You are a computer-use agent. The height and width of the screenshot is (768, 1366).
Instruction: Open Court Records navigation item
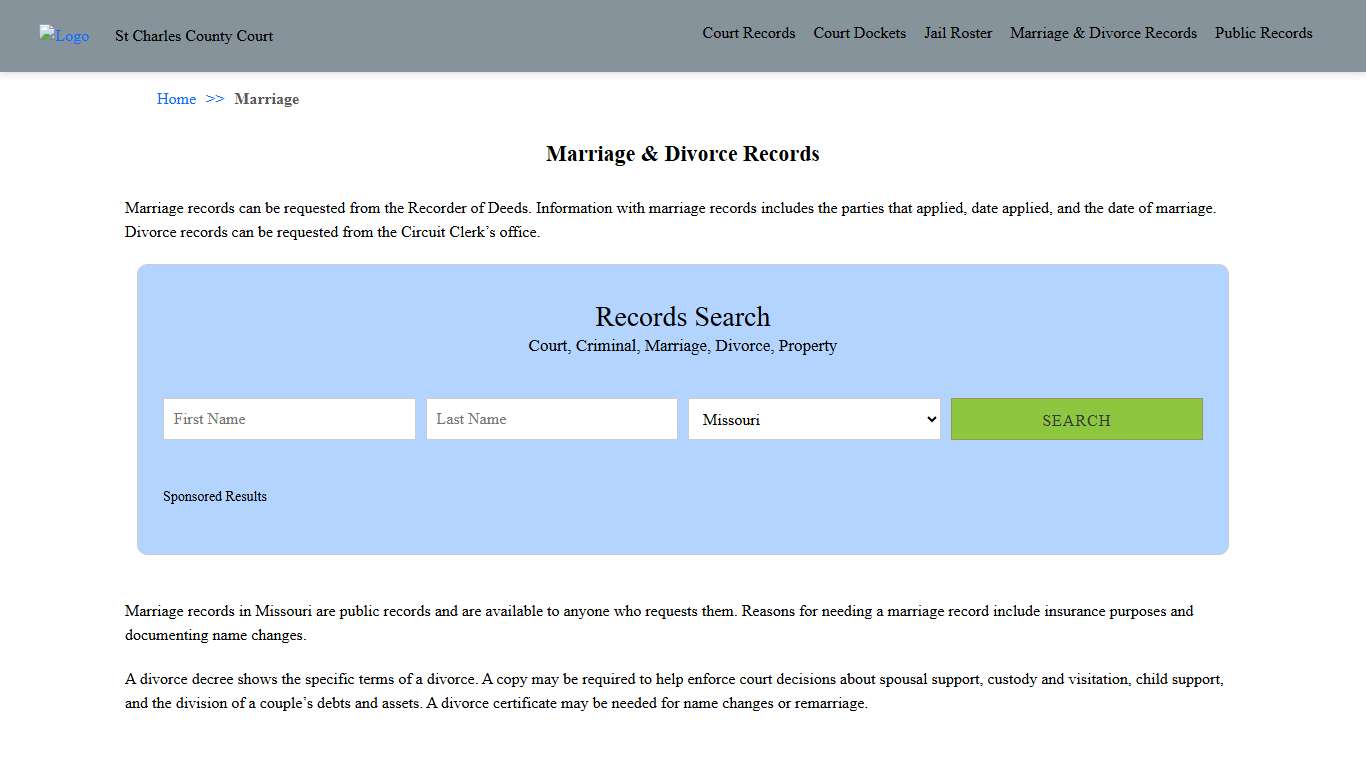coord(748,33)
